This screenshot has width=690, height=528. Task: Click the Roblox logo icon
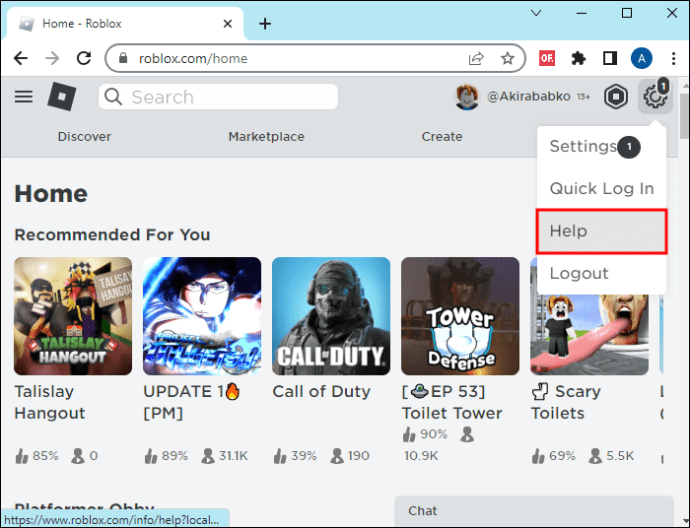(62, 96)
